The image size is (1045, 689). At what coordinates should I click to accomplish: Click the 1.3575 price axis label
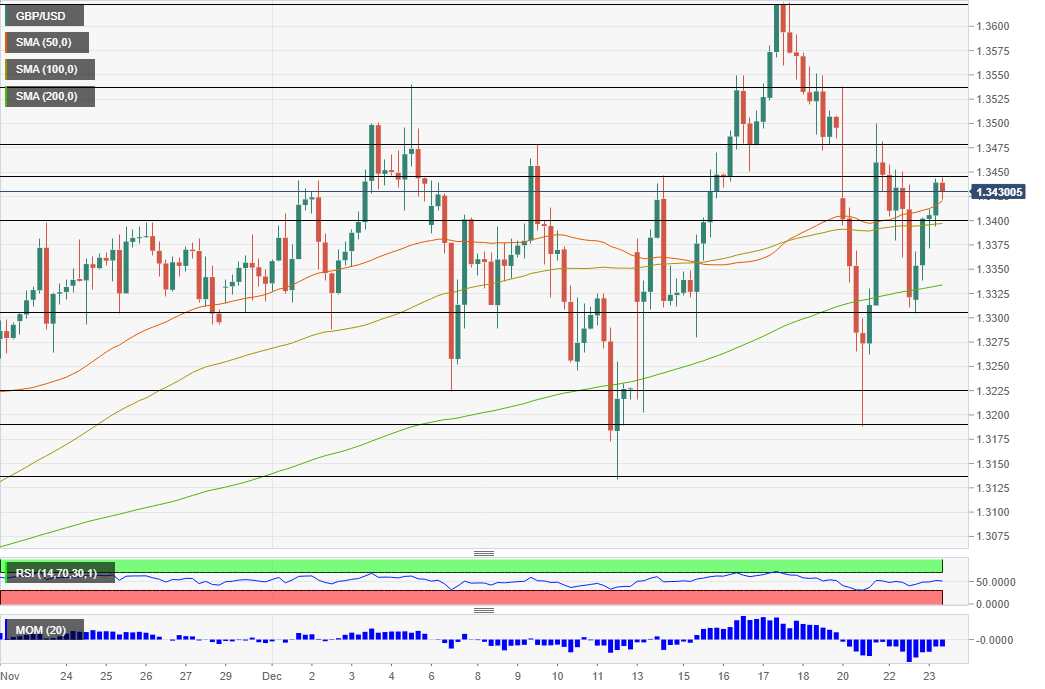(992, 51)
